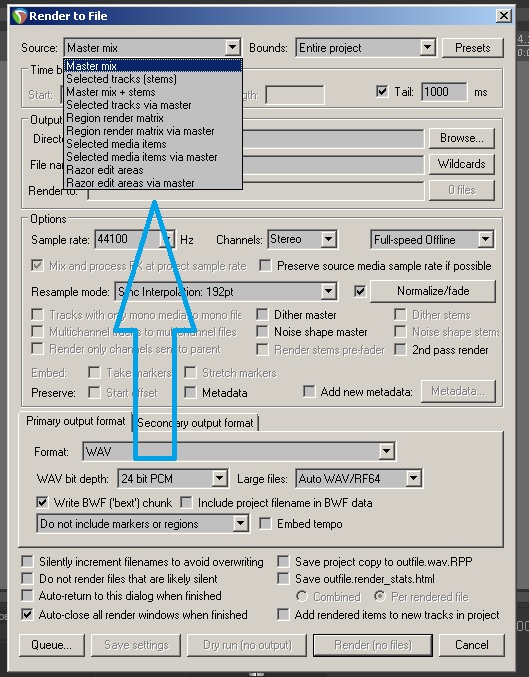This screenshot has width=529, height=677.
Task: Click the Tail milliseconds input field
Action: (x=444, y=92)
